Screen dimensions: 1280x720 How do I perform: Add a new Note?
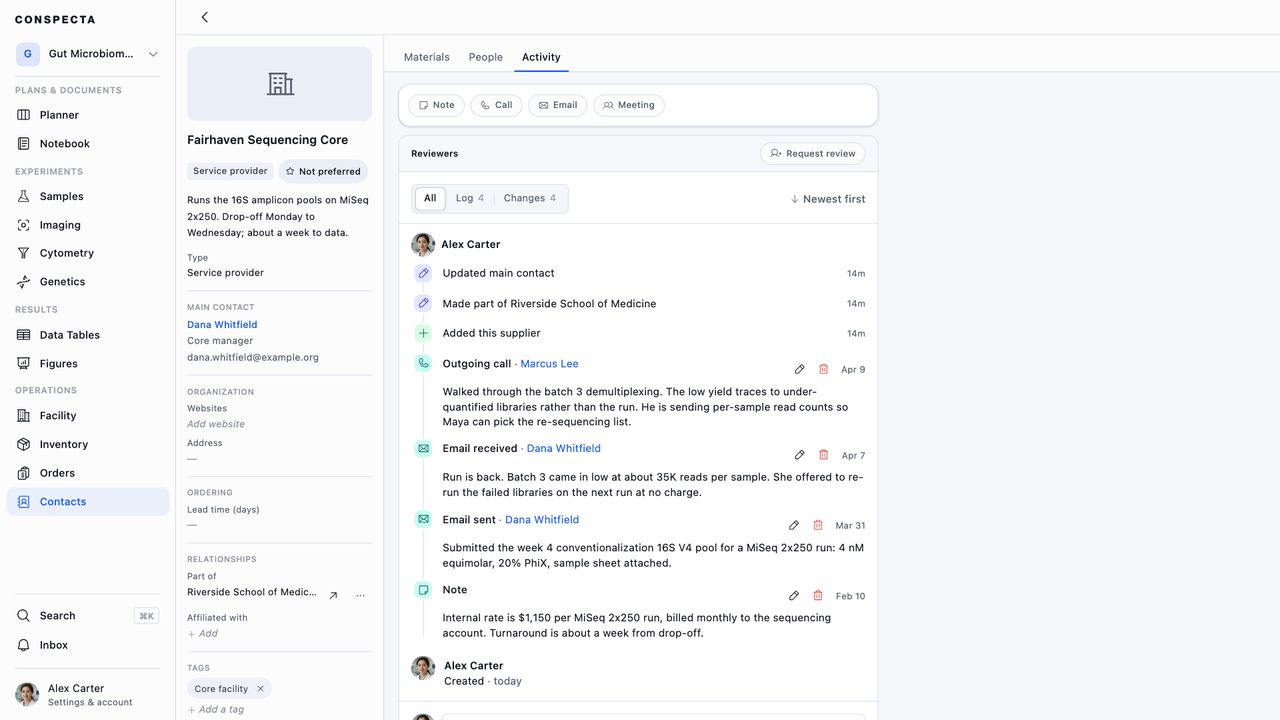tap(436, 105)
